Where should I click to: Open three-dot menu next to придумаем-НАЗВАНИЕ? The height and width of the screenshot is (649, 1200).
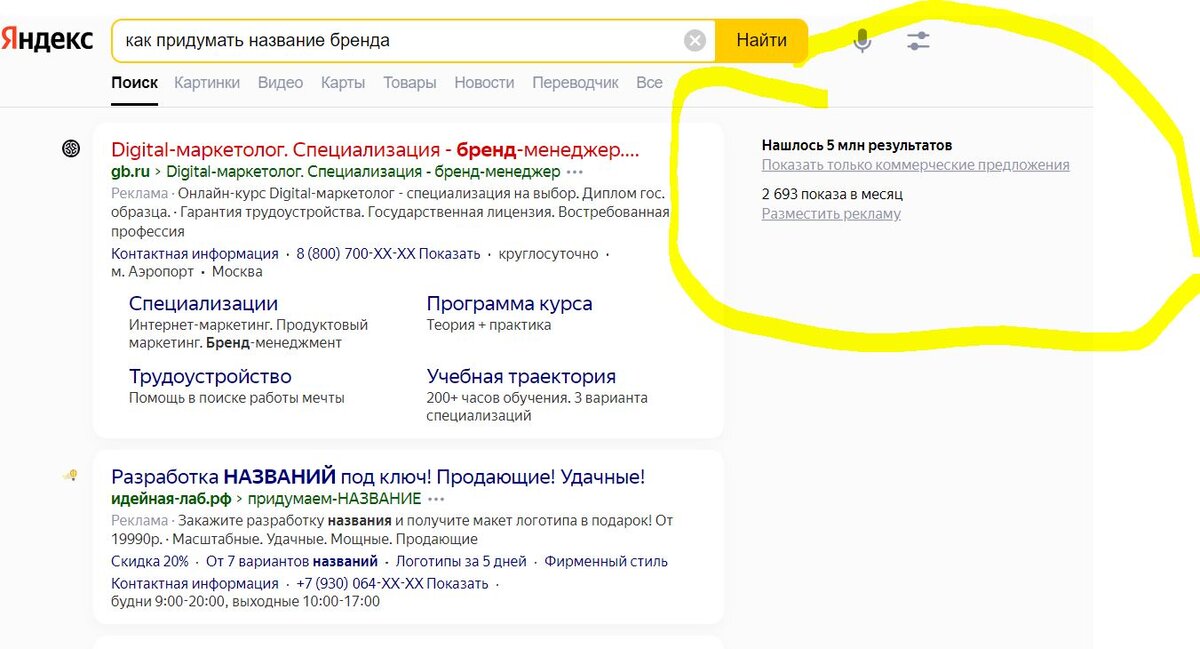pyautogui.click(x=435, y=499)
